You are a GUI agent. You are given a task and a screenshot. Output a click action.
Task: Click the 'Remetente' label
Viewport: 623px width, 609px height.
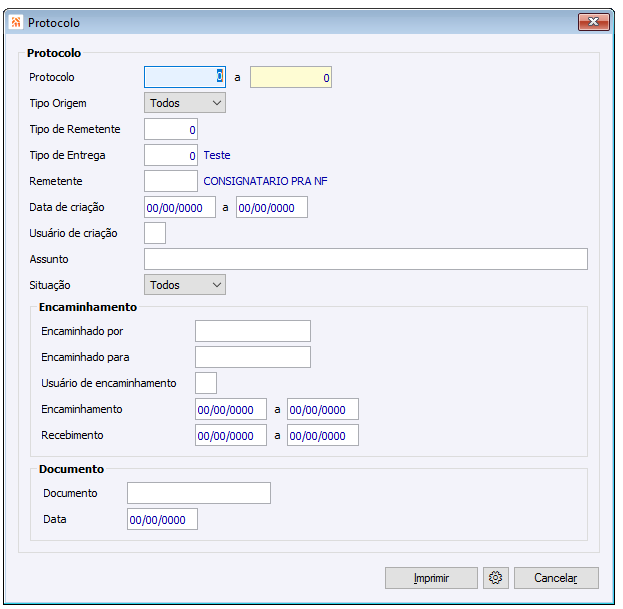(56, 181)
